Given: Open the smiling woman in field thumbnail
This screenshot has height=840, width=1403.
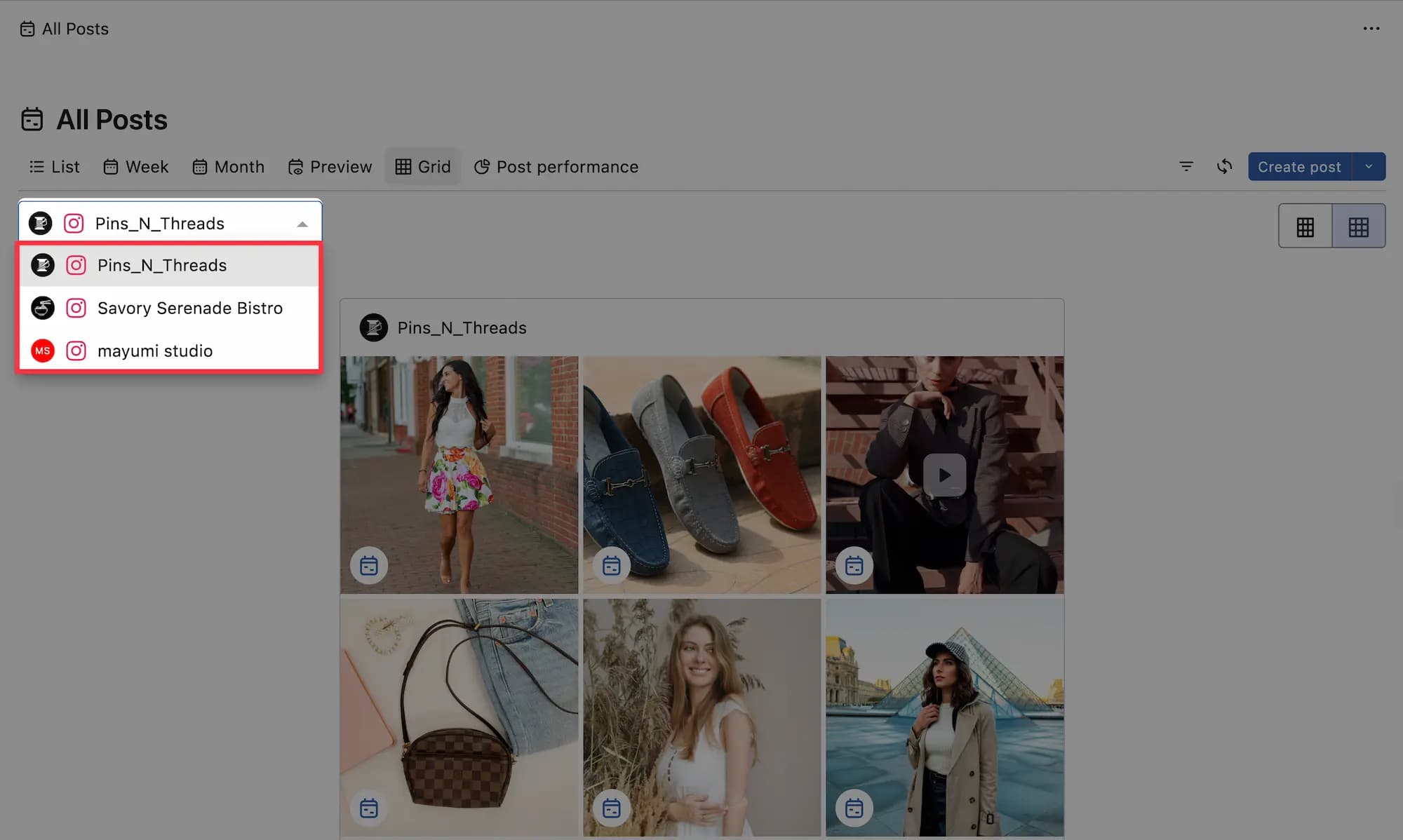Looking at the screenshot, I should (702, 717).
